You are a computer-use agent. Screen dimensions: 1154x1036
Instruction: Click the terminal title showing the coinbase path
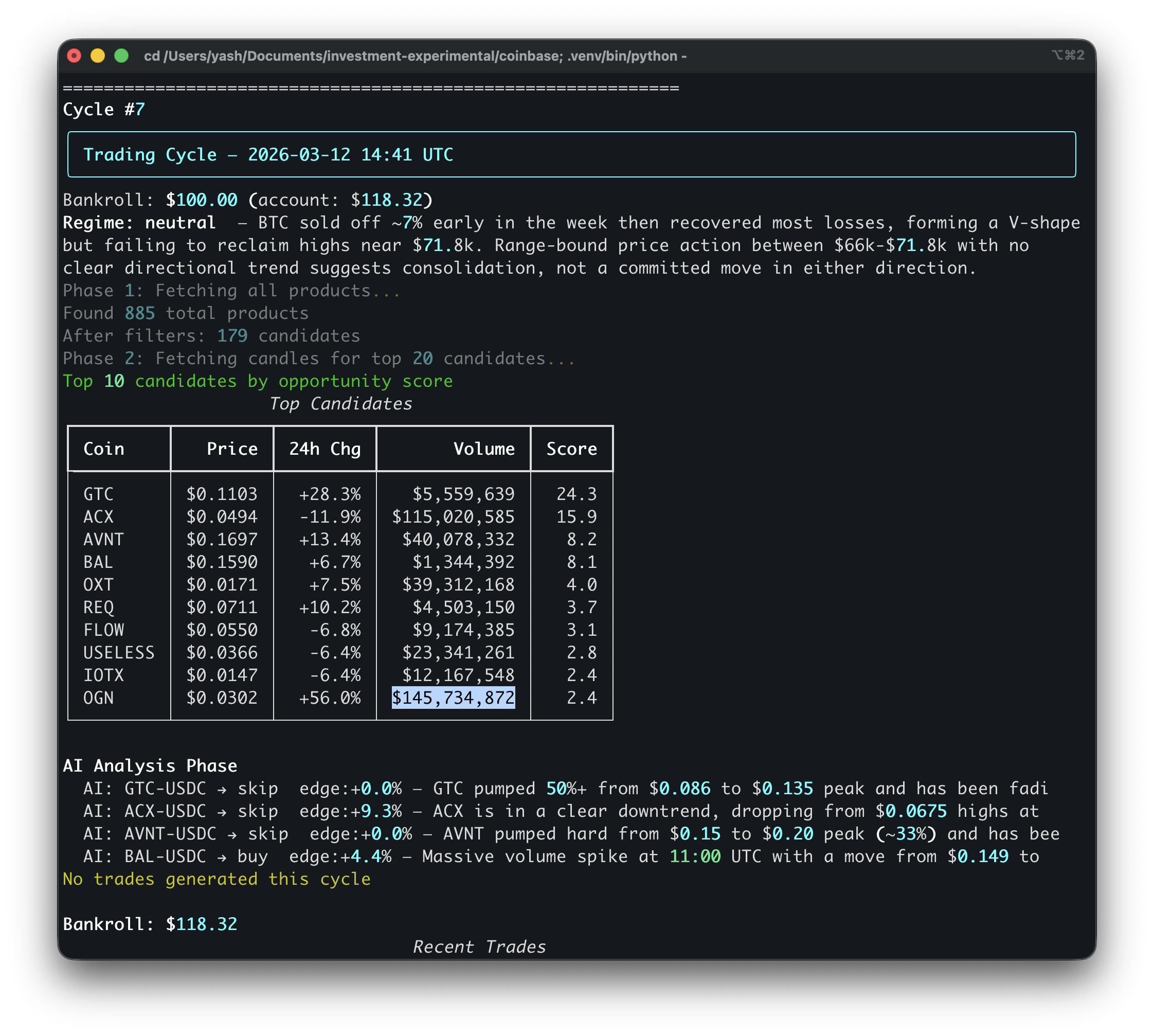pyautogui.click(x=416, y=56)
